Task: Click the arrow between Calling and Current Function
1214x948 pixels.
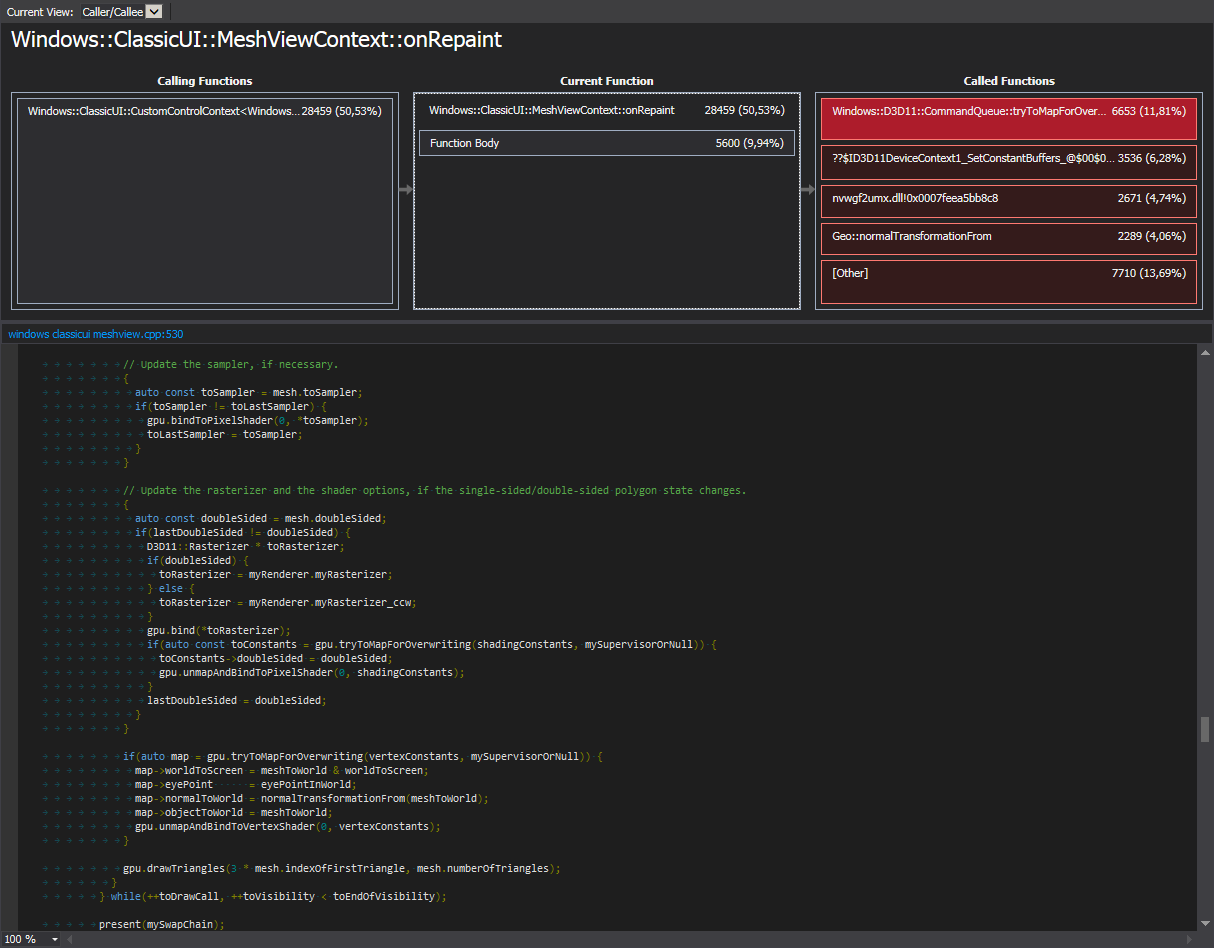Action: pyautogui.click(x=405, y=189)
